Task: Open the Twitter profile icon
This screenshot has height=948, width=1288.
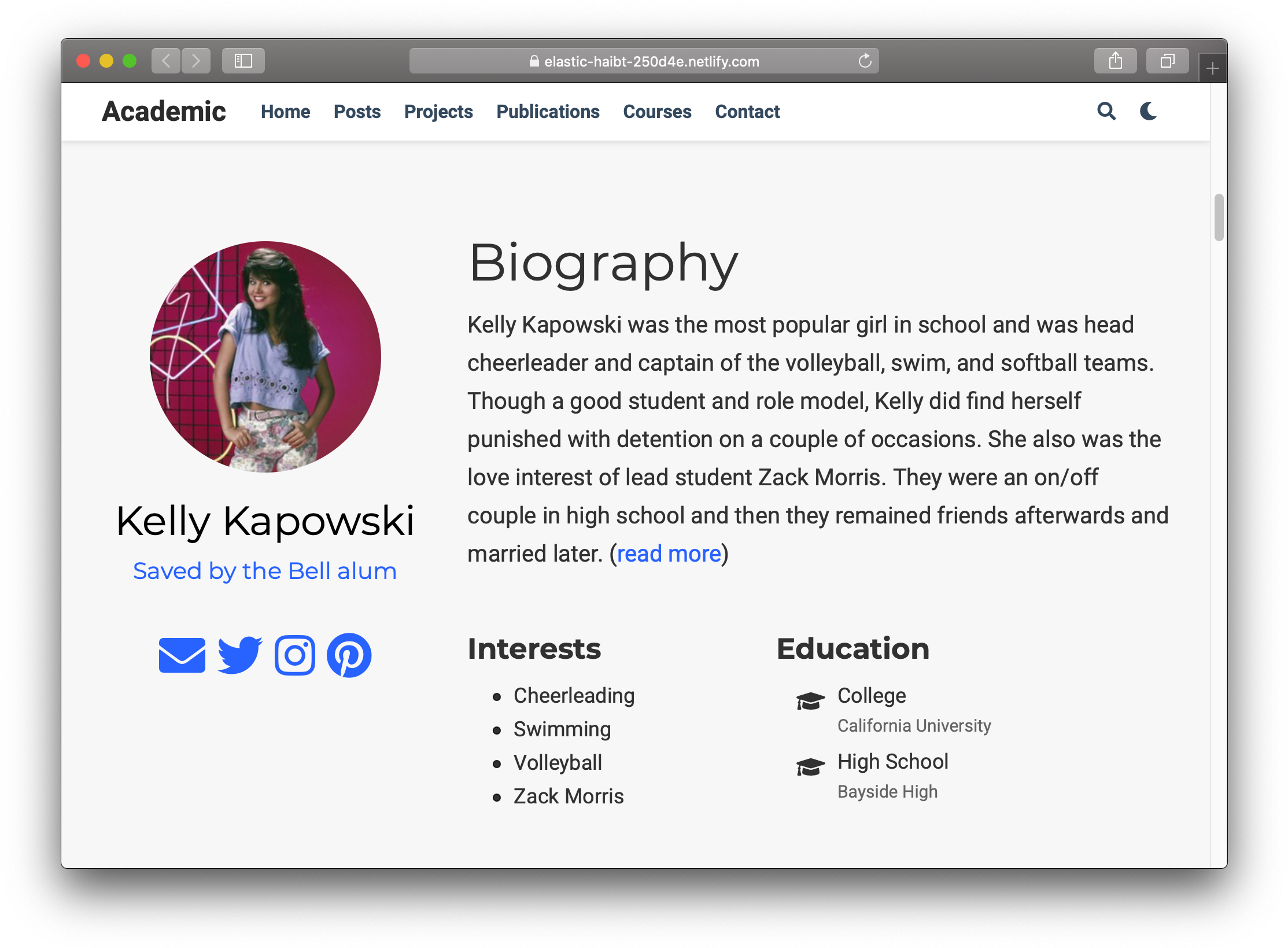Action: tap(239, 655)
